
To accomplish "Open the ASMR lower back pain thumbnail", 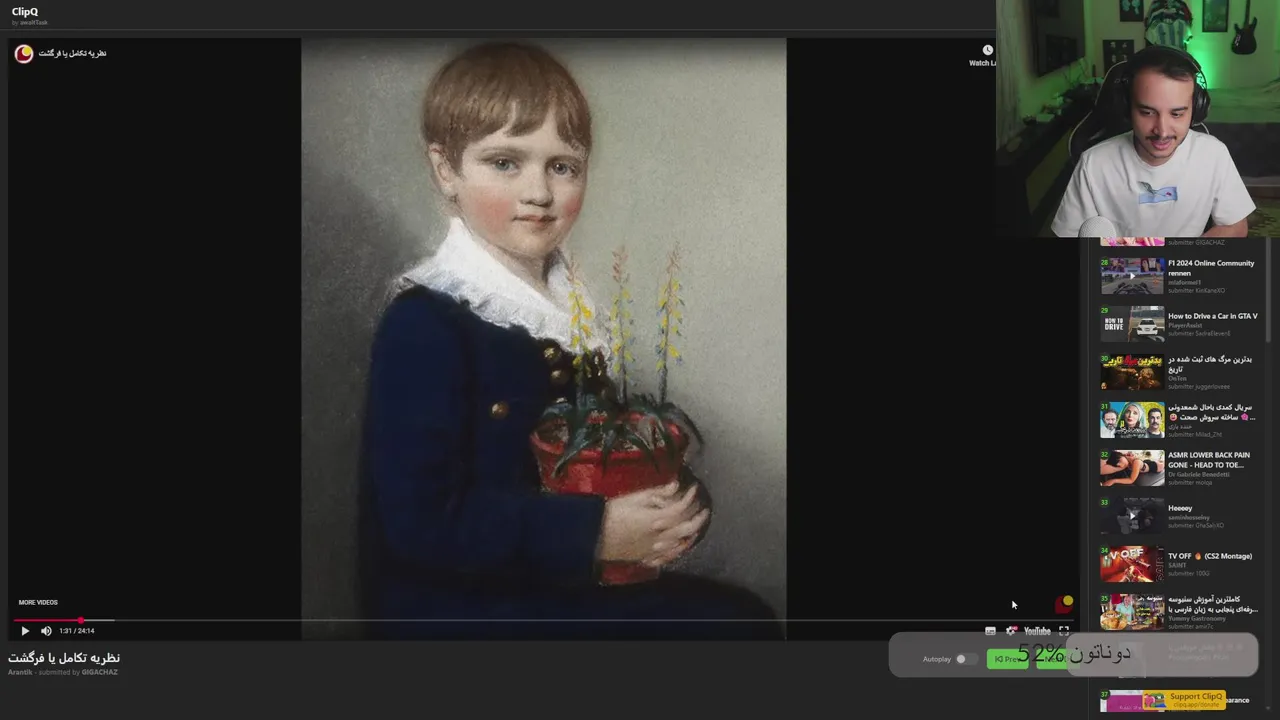I will (x=1132, y=468).
